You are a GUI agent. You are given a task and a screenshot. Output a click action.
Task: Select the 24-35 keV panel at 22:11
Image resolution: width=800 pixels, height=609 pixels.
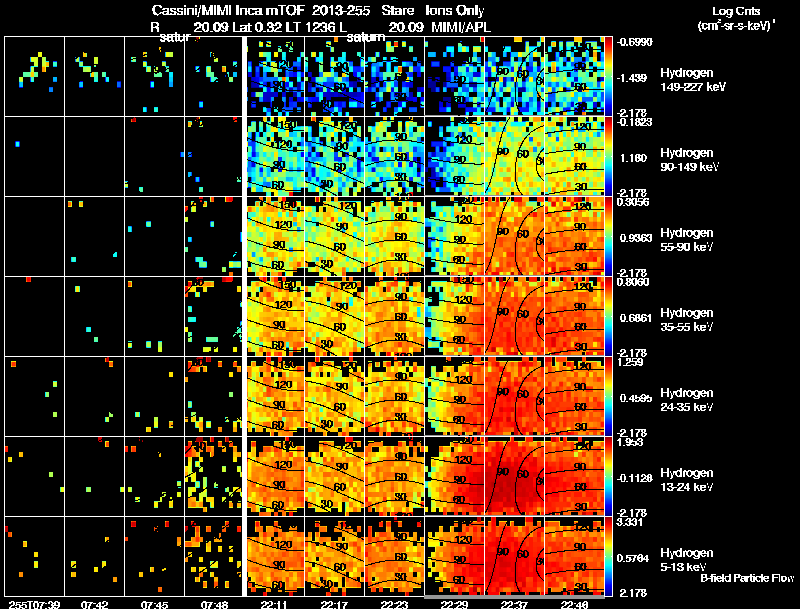(276, 396)
